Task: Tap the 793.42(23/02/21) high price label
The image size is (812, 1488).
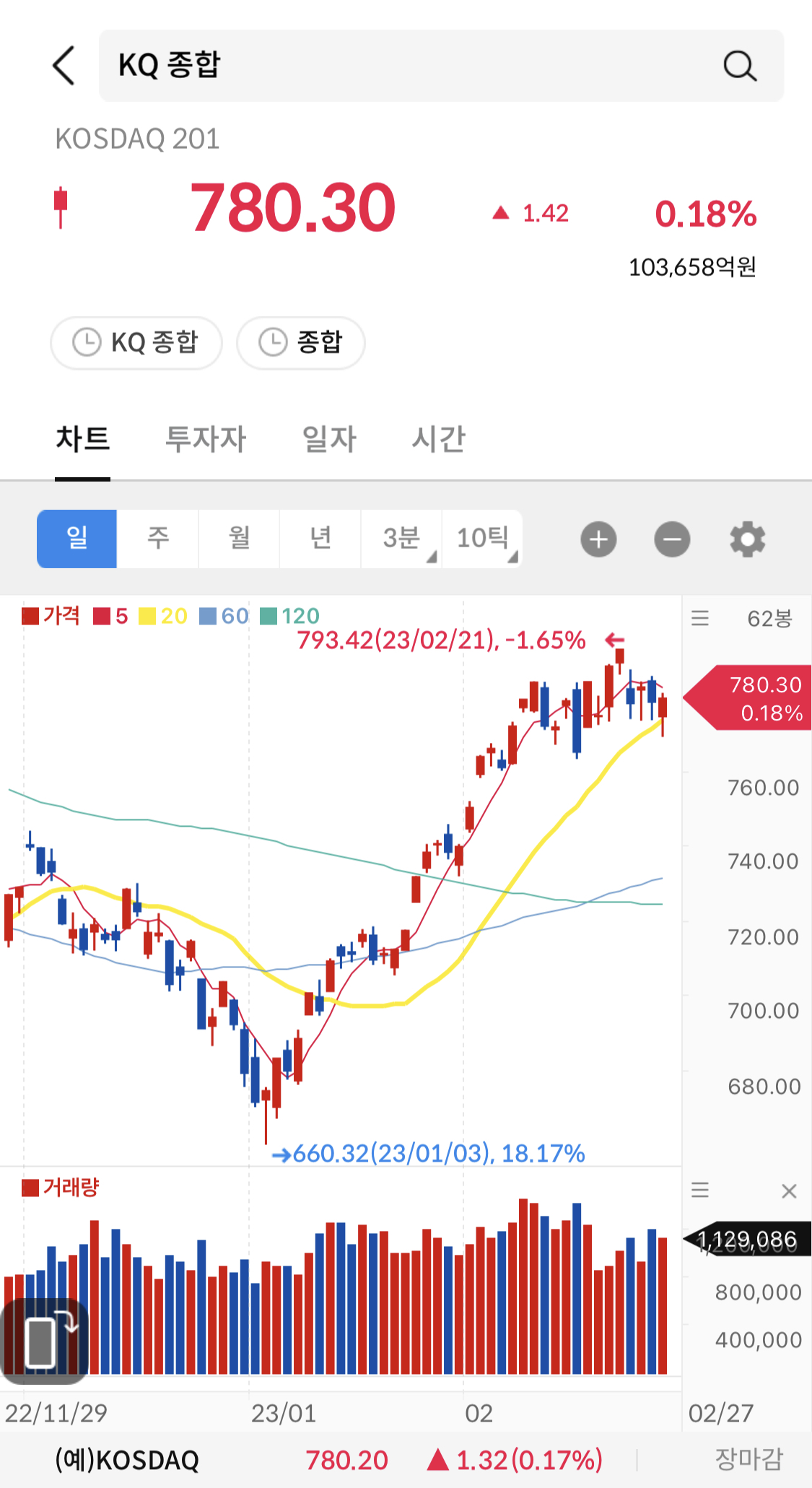Action: point(442,640)
